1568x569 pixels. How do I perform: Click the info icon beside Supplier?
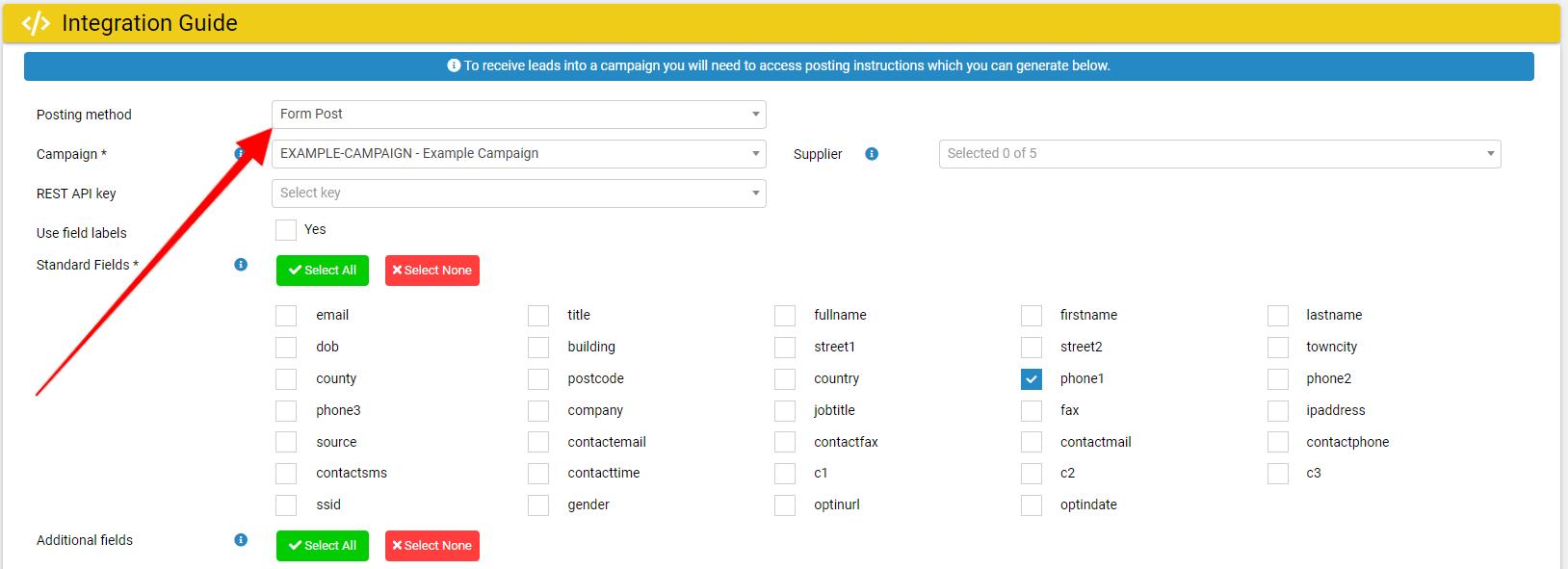tap(872, 154)
